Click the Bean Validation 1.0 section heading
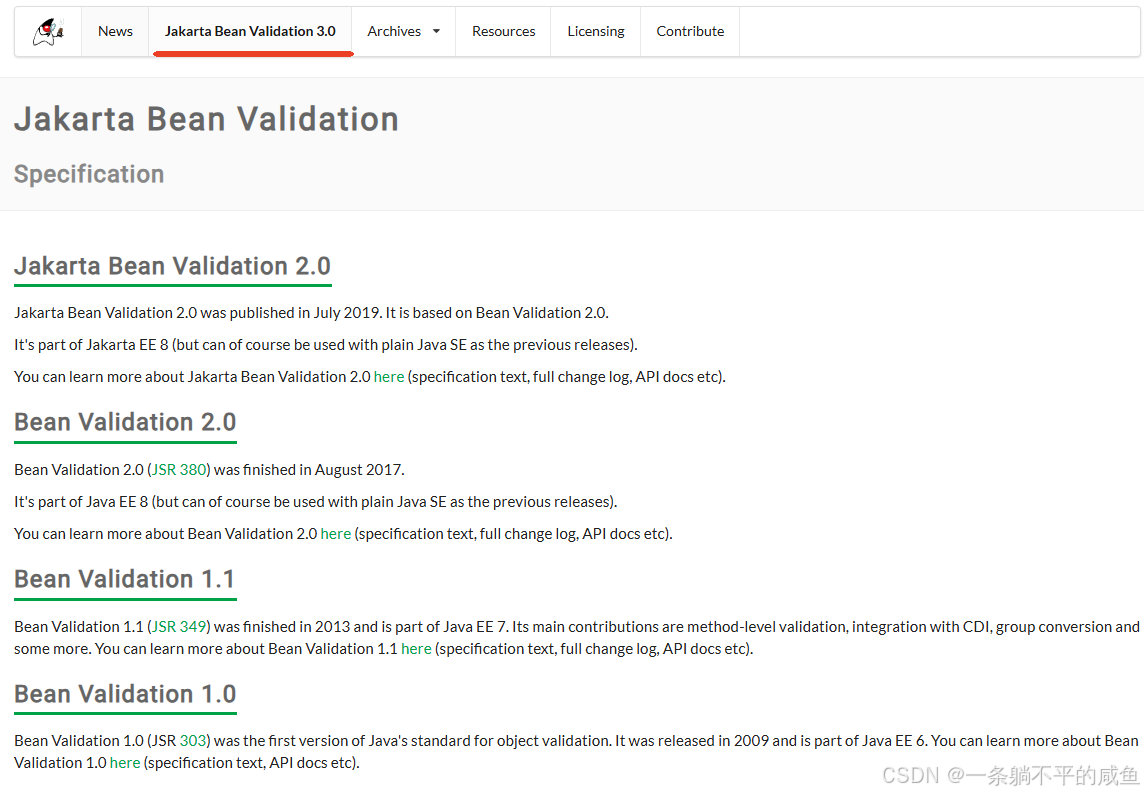1144x795 pixels. (x=125, y=694)
